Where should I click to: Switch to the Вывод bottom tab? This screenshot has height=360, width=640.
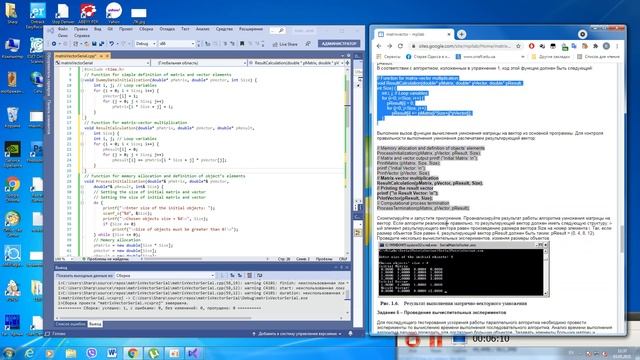pos(95,324)
